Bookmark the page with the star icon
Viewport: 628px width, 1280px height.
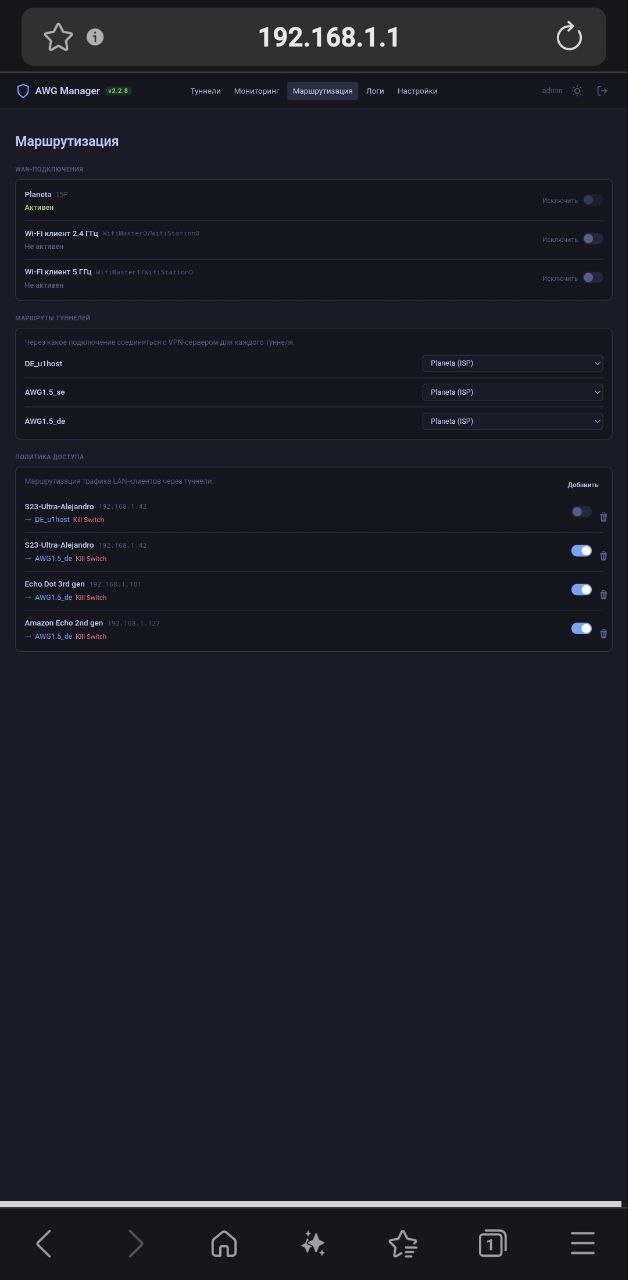(x=58, y=38)
